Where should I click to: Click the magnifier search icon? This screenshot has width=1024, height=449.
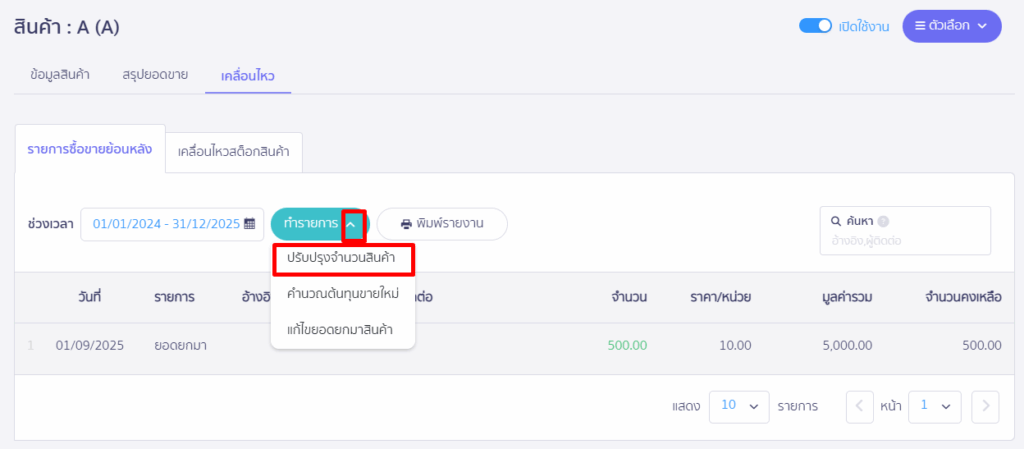(x=835, y=221)
